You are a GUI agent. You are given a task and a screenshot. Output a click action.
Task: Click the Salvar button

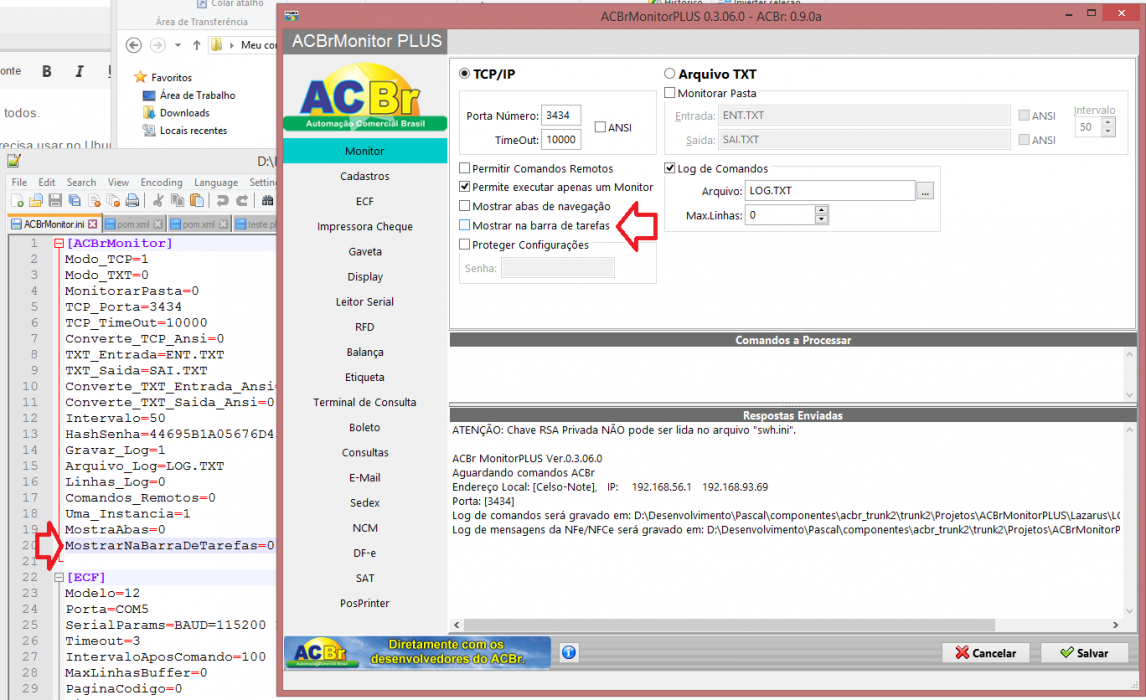click(x=1085, y=653)
